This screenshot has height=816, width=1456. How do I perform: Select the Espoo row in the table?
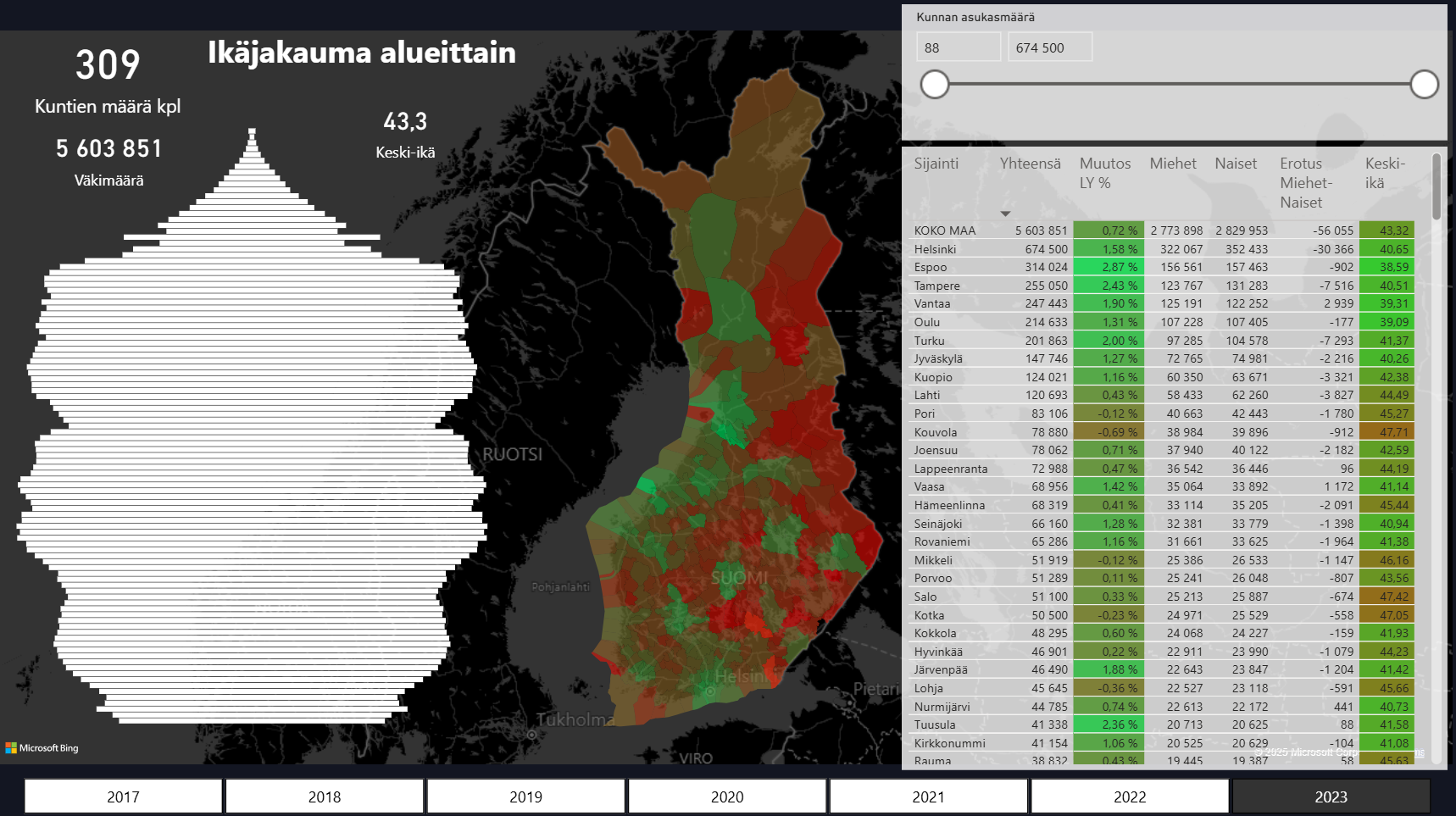coord(931,267)
